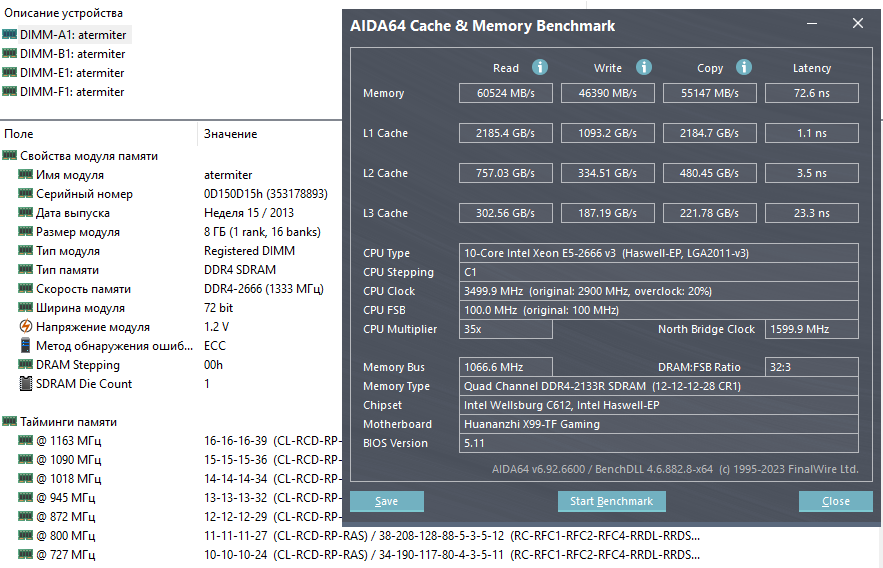
Task: Click the memory chip icon beside DIMM-A1
Action: pos(10,34)
